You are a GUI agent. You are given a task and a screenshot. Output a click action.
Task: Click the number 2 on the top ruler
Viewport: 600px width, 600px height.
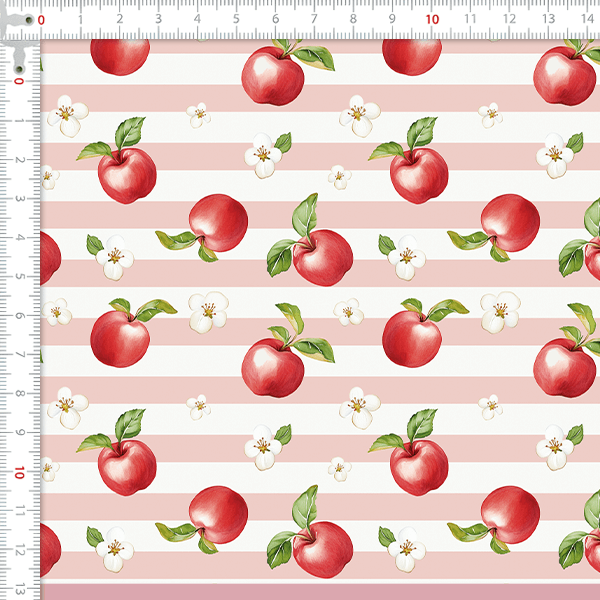(x=119, y=18)
